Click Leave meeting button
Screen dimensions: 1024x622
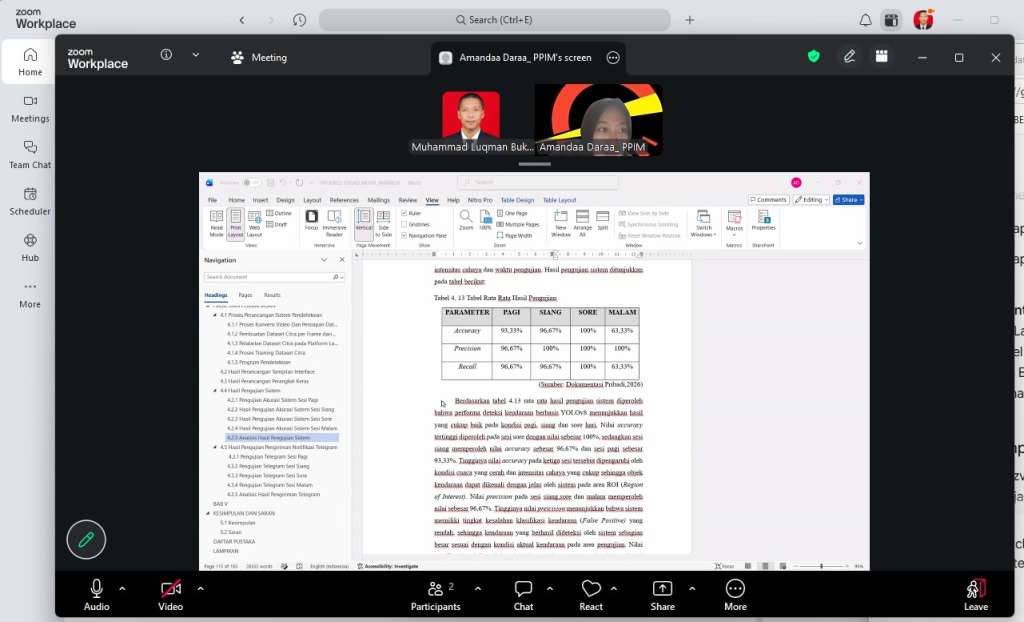[x=976, y=595]
